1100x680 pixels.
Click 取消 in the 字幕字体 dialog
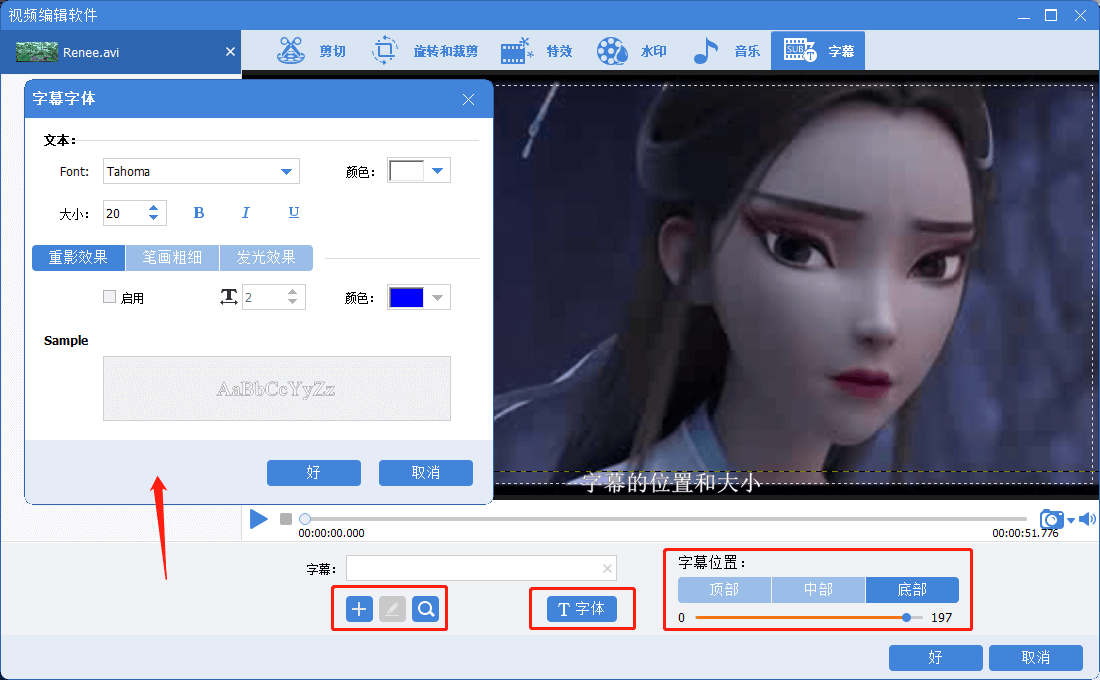click(426, 473)
